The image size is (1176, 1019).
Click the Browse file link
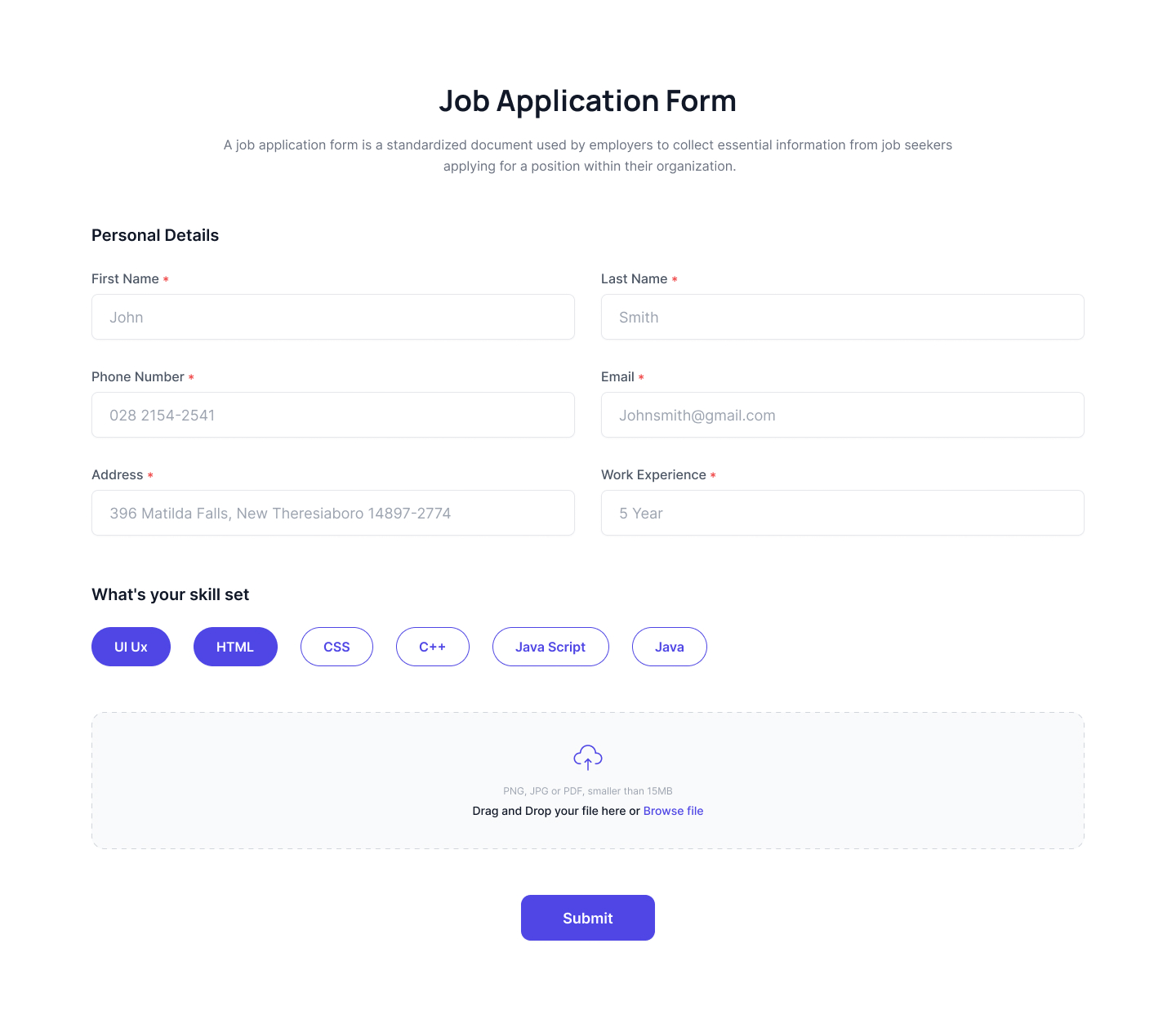pos(673,811)
